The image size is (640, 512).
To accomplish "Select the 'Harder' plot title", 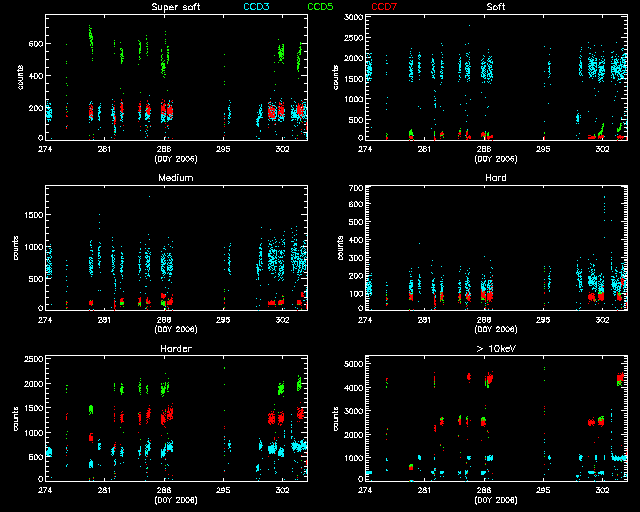I will (x=175, y=349).
